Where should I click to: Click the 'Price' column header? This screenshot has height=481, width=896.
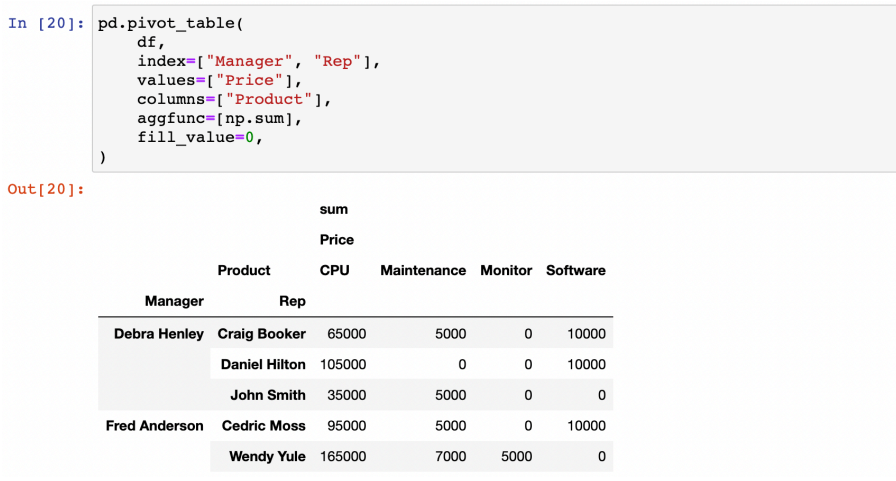coord(337,240)
